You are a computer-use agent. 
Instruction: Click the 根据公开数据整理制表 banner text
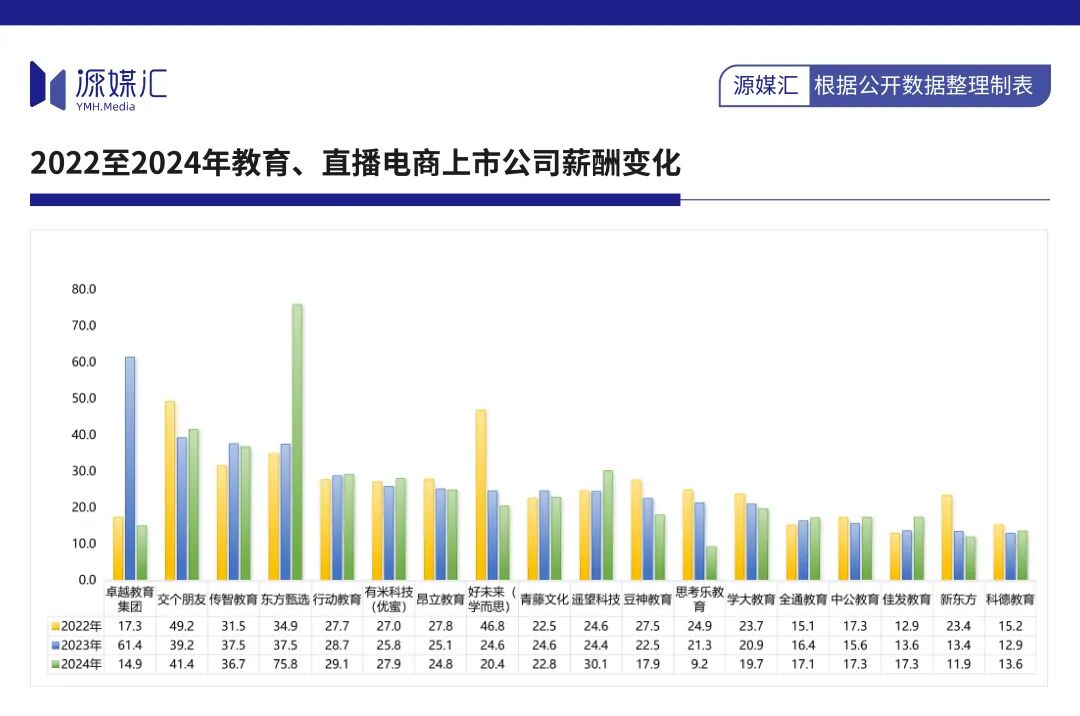click(922, 86)
